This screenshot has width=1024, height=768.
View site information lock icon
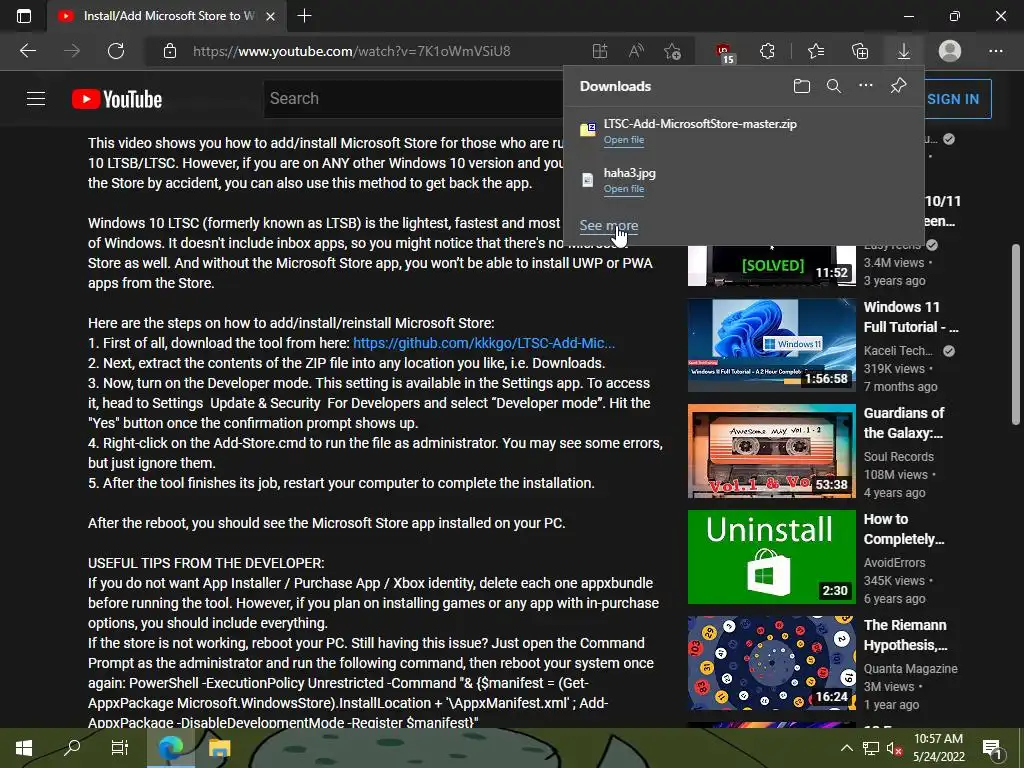pos(170,51)
